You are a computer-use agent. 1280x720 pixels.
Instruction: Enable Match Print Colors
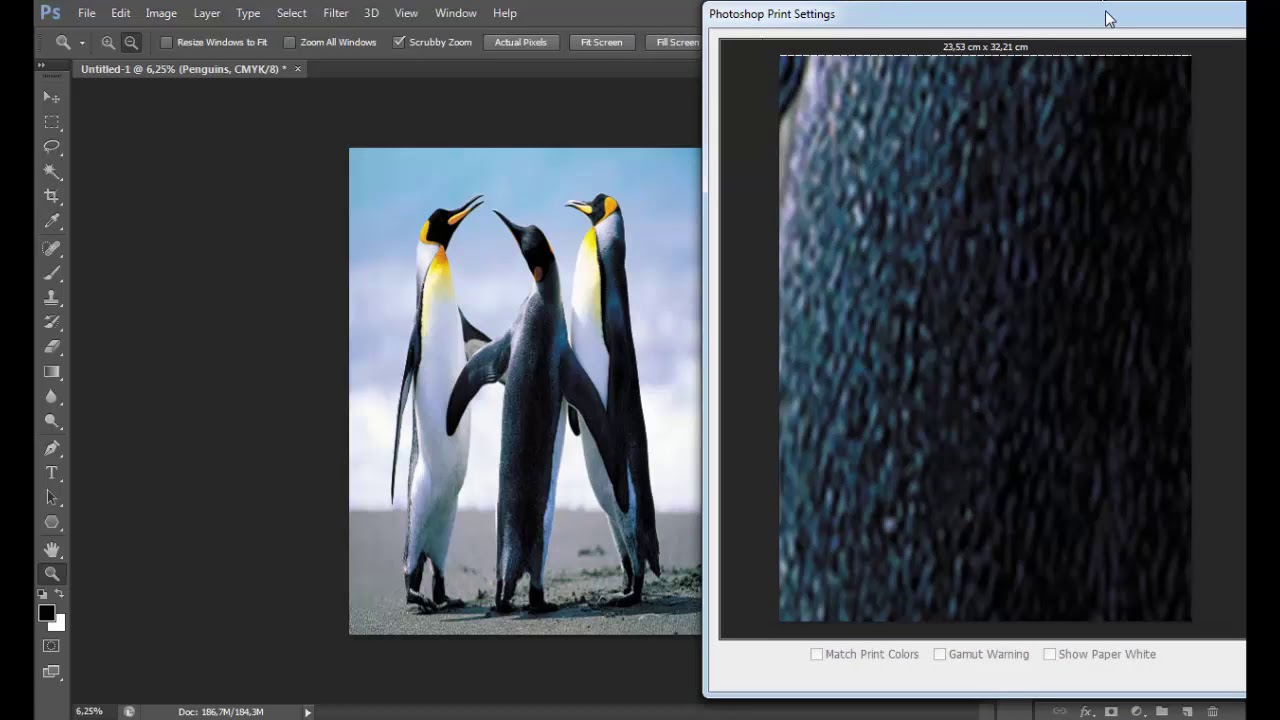(816, 654)
